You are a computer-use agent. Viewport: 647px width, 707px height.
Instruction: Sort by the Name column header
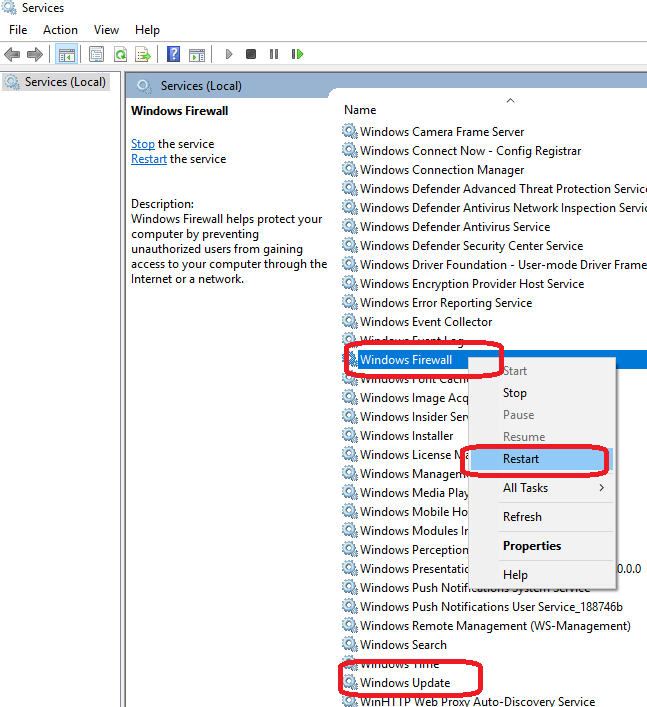tap(360, 110)
